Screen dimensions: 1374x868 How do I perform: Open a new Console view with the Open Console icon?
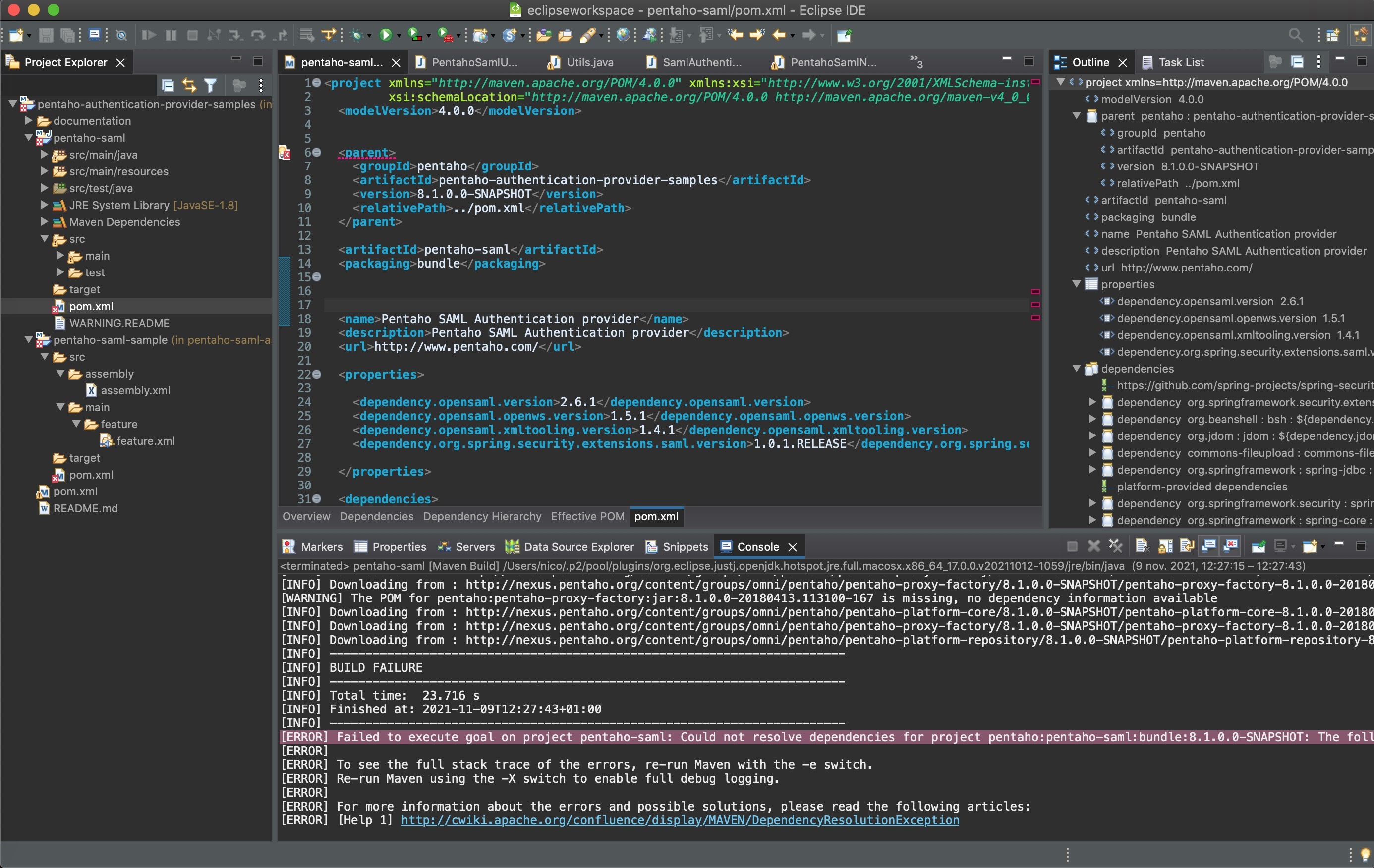tap(1310, 546)
